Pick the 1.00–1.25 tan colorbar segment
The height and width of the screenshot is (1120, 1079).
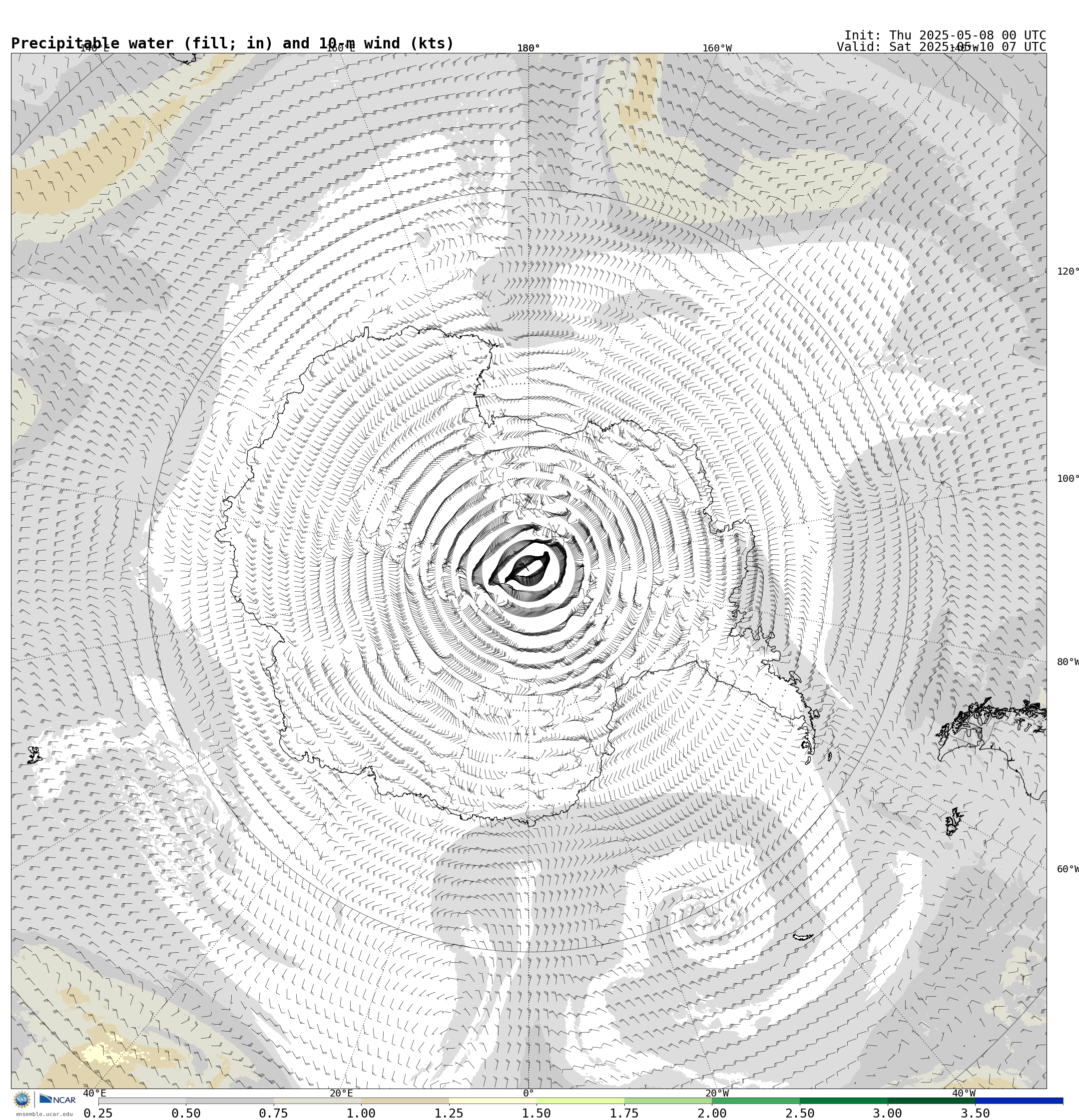(405, 1101)
